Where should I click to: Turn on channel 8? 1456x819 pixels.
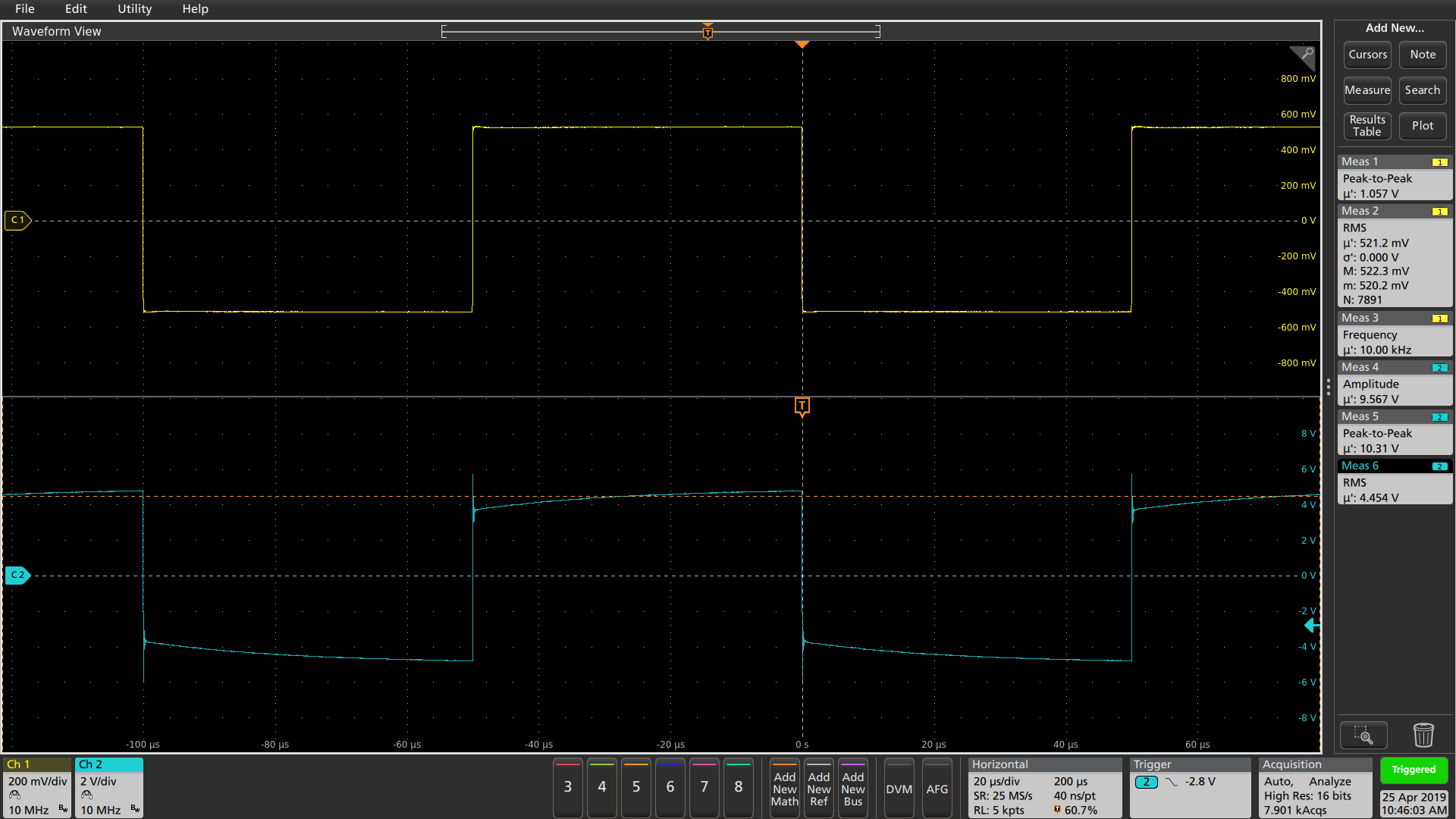coord(738,787)
